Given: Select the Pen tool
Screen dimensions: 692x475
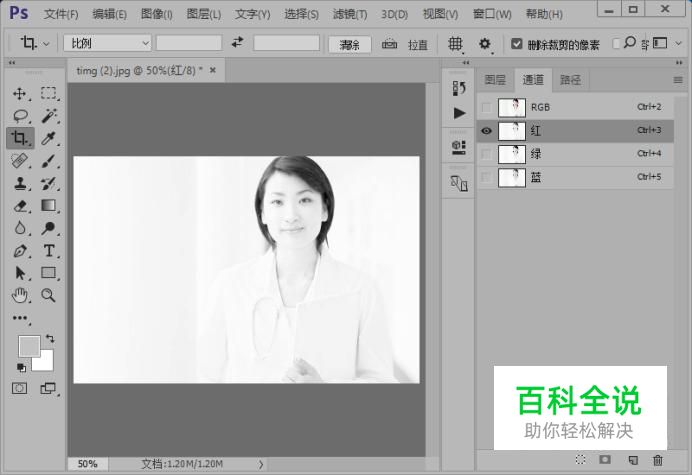Looking at the screenshot, I should point(20,251).
